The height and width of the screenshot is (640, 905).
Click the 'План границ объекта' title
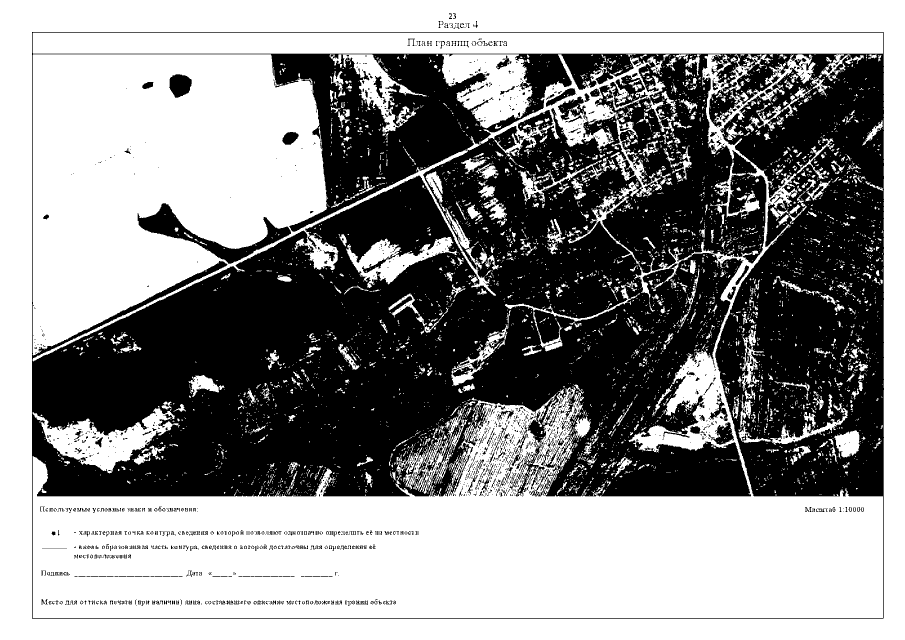click(x=457, y=43)
